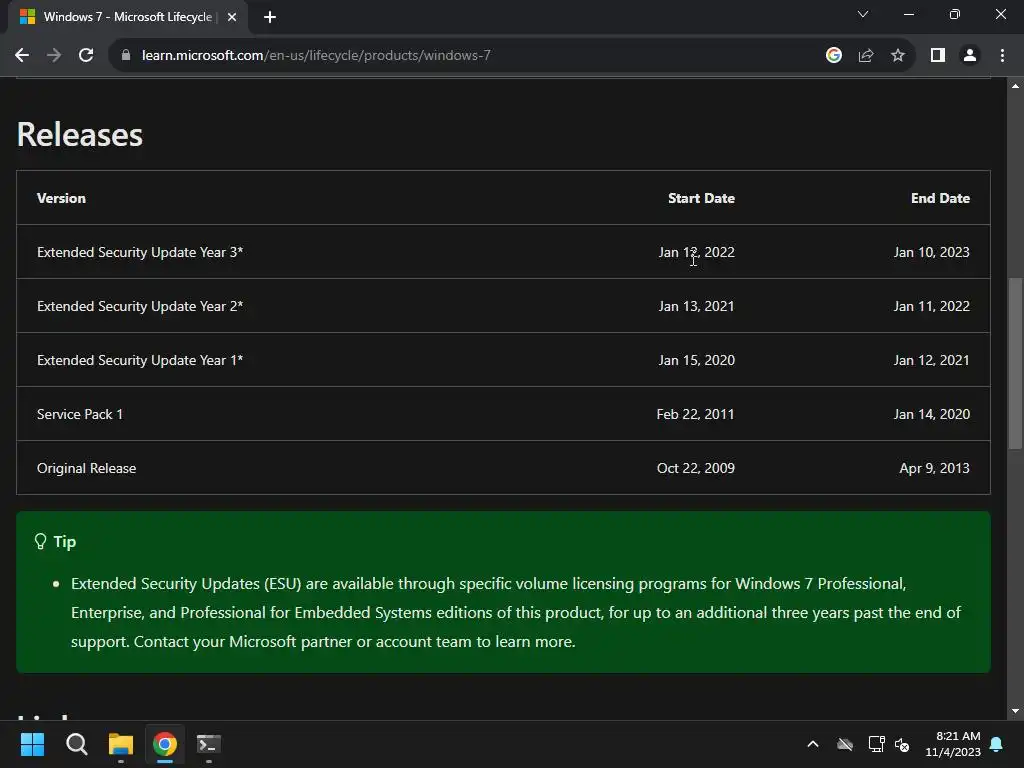
Task: Click the page scrollbar thumb
Action: click(1015, 363)
